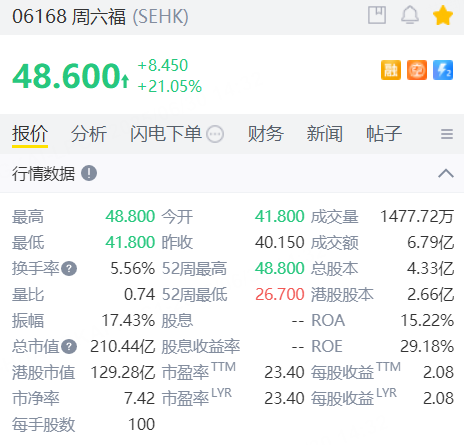Select the 闪电下单 tab

[x=166, y=134]
